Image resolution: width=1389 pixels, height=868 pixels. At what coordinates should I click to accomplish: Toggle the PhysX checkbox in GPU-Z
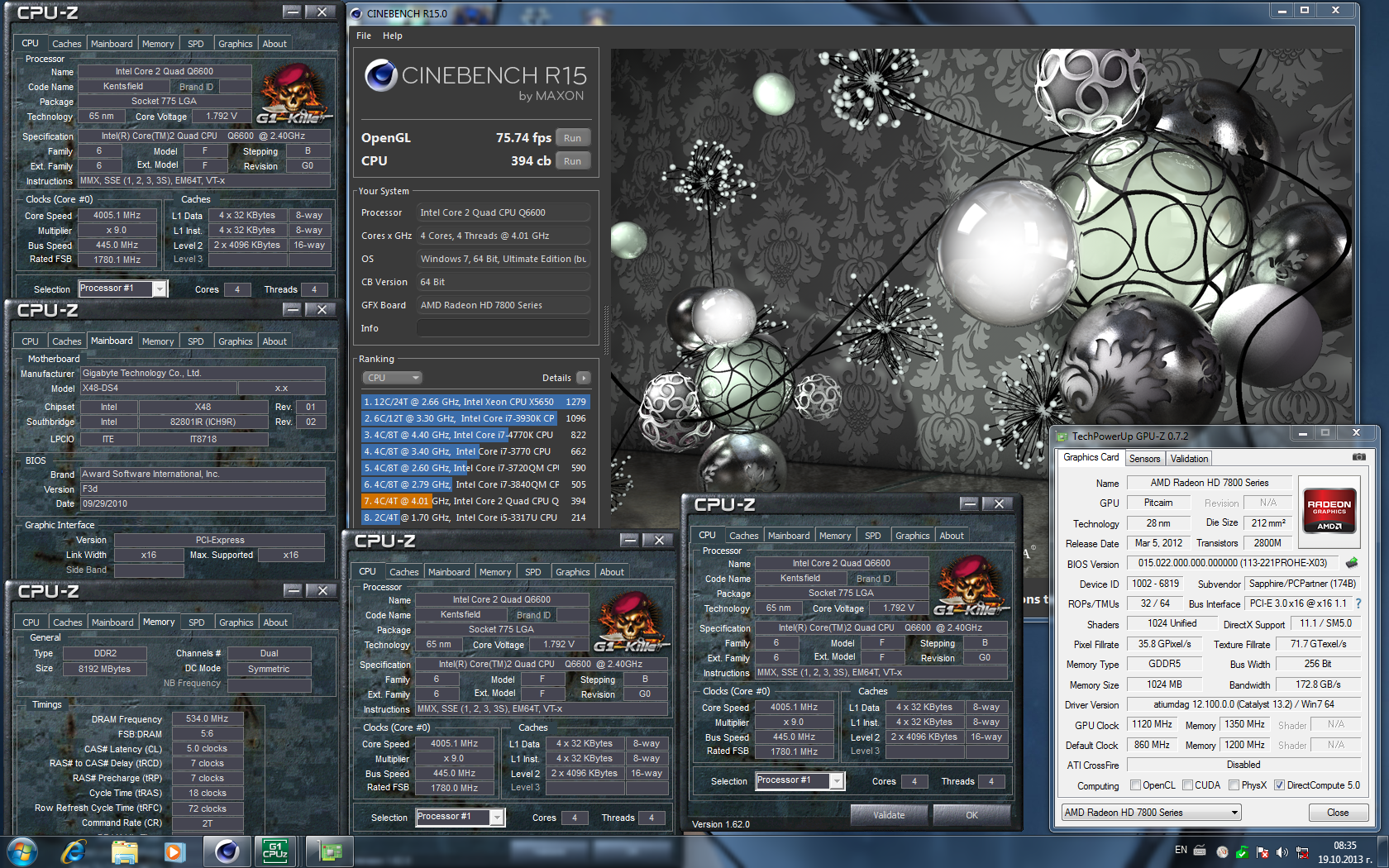1234,785
